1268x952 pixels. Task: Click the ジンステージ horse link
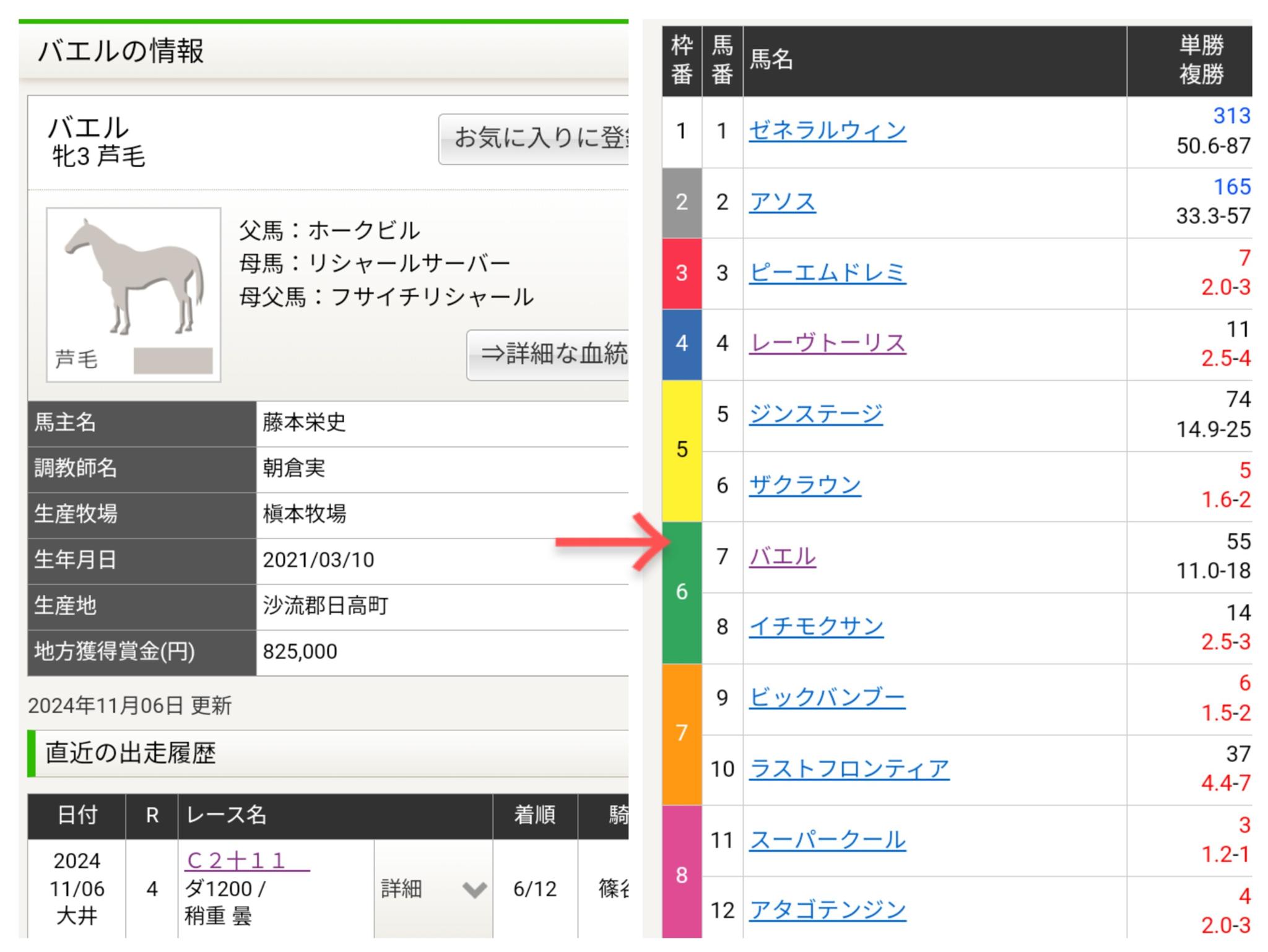[x=815, y=414]
